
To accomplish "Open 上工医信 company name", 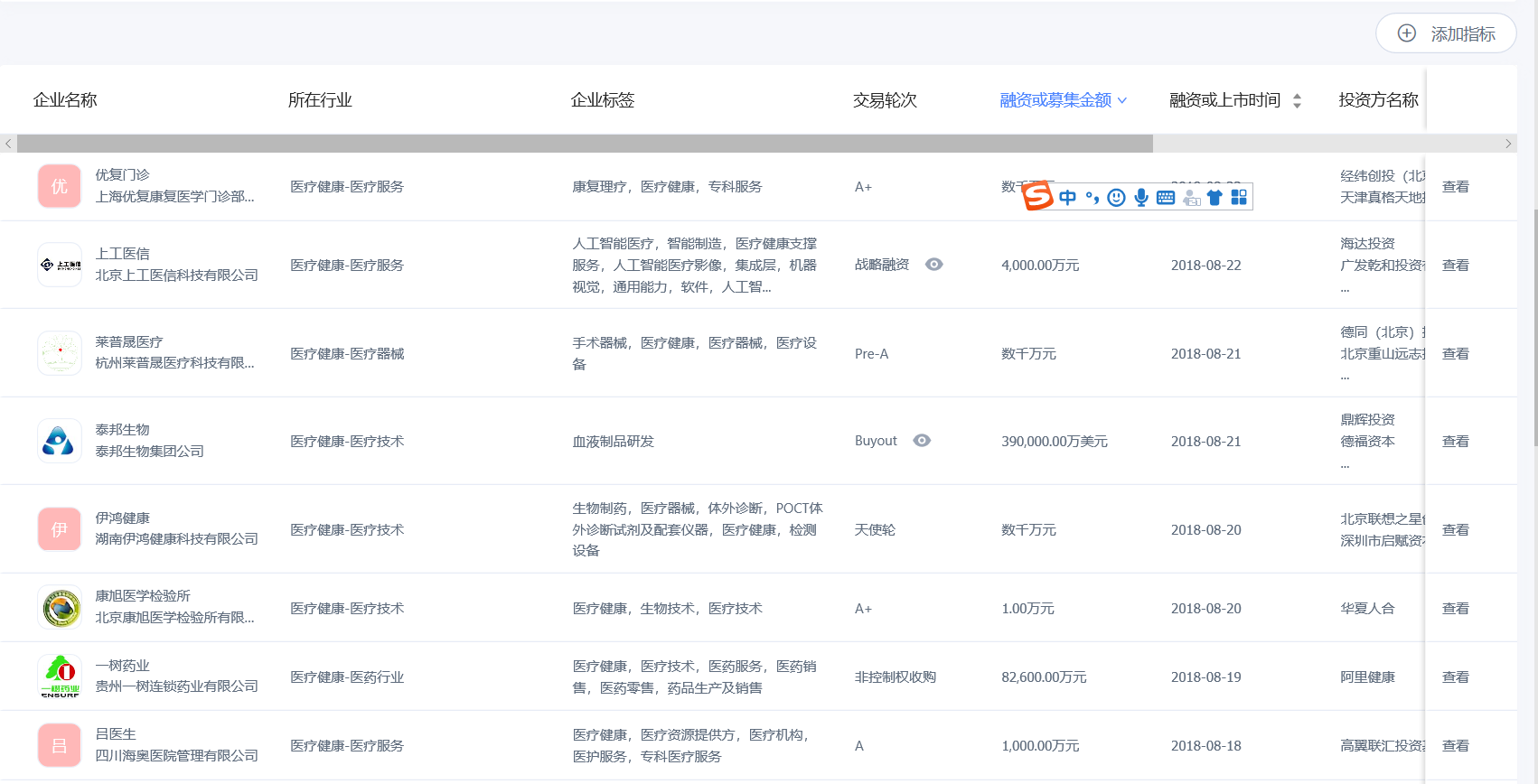I will [x=122, y=254].
